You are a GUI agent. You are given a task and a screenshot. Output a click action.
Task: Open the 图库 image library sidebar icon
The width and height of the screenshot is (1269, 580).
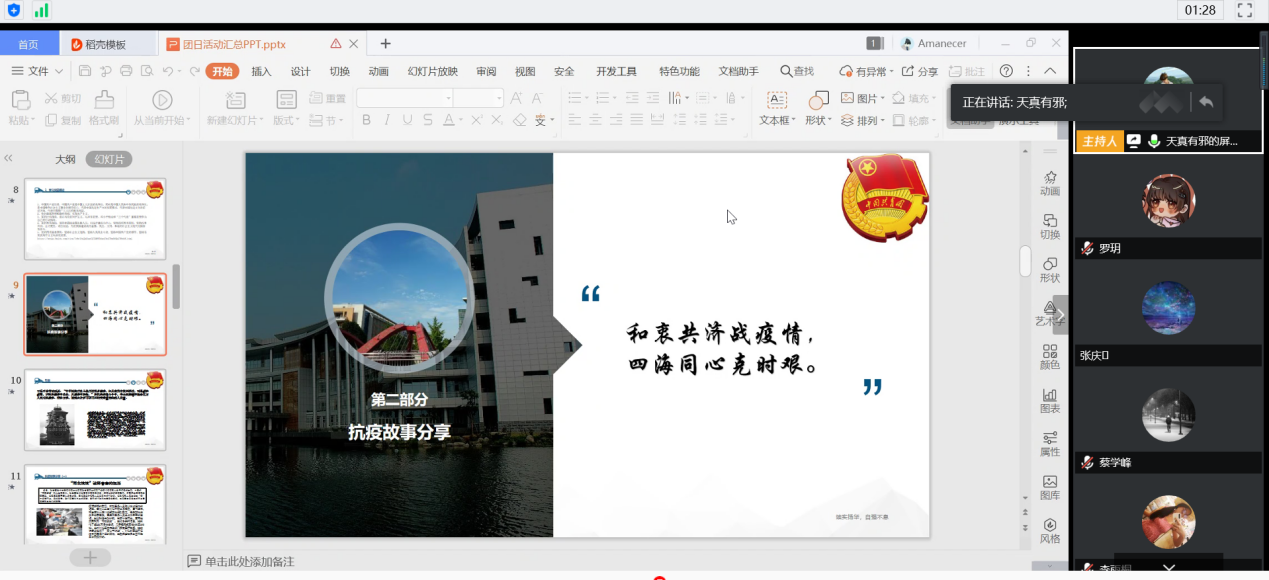1049,488
